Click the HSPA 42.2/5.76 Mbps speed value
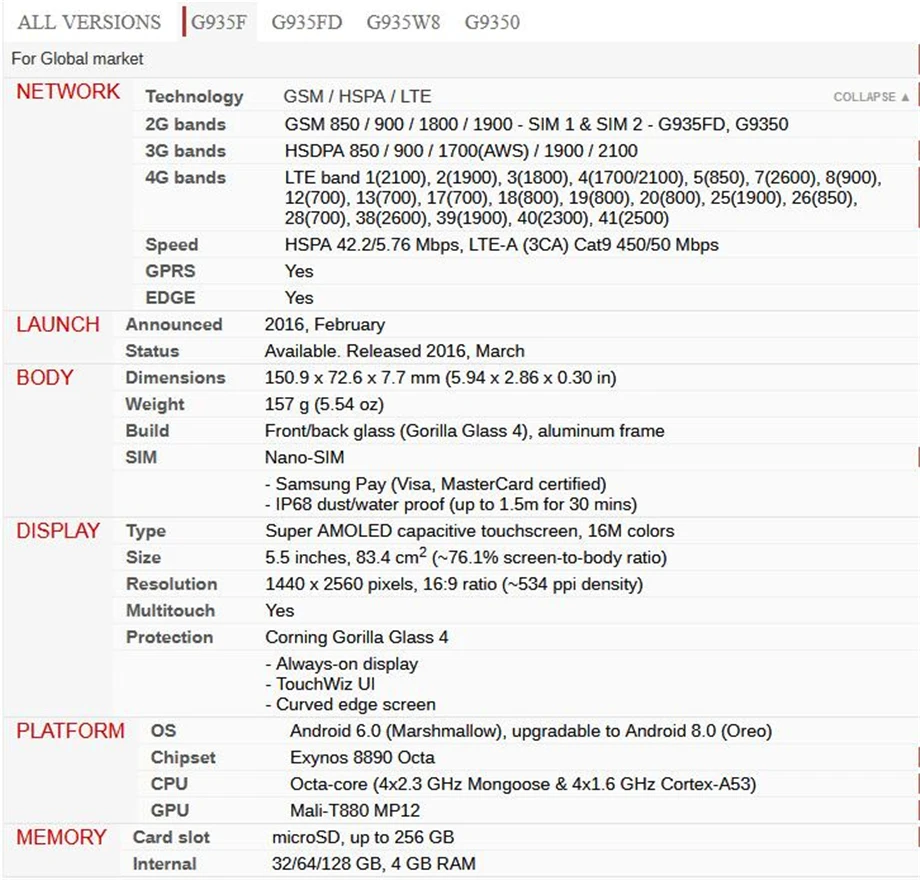 (502, 245)
